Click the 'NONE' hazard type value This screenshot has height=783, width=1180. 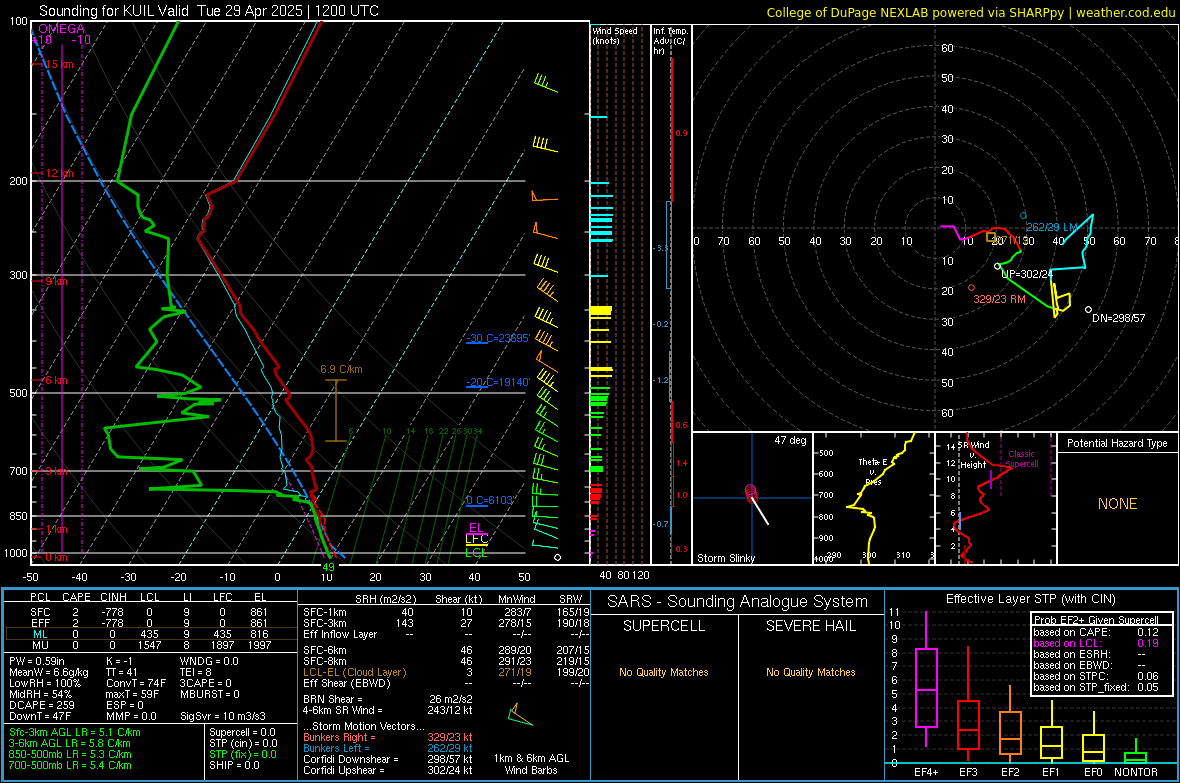coord(1117,504)
